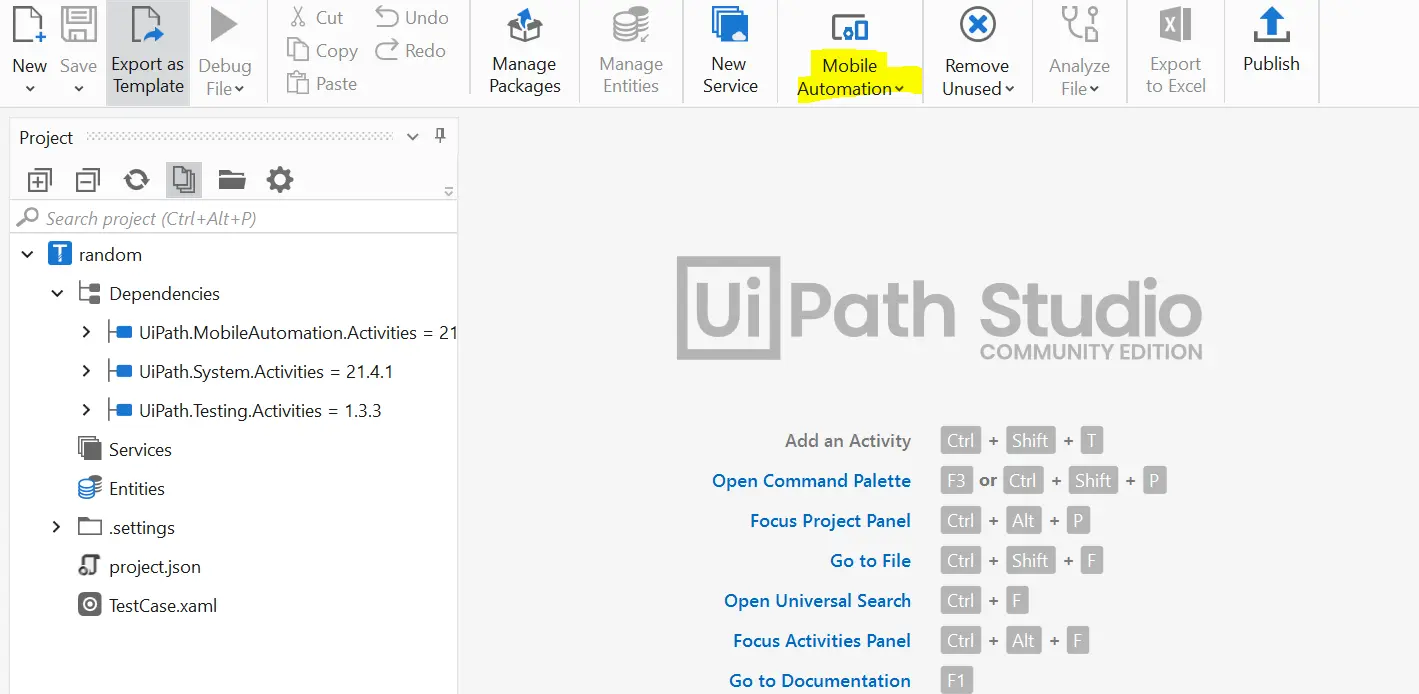Click the Manage Packages icon
Viewport: 1419px width, 694px height.
pos(524,27)
